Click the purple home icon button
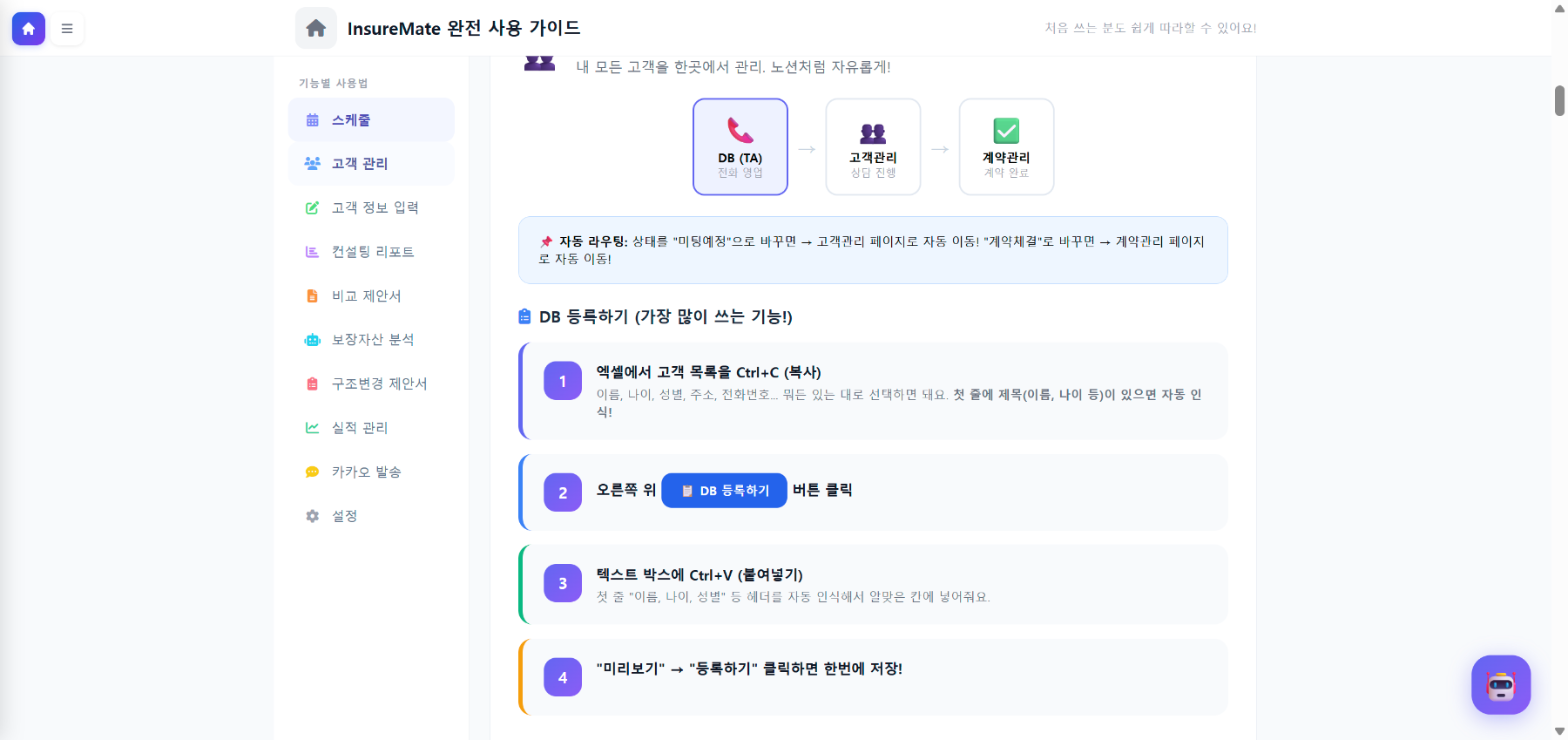Screen dimensions: 1568x740 click(28, 28)
